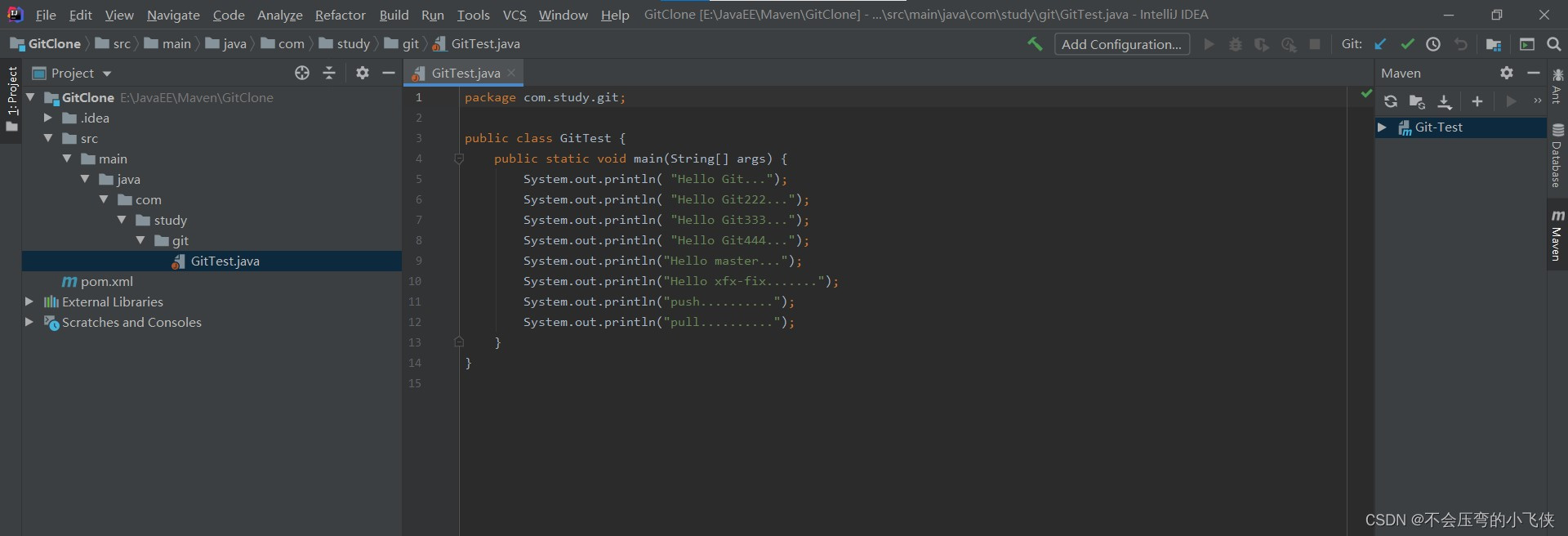Click the "push.........." println line

pos(658,301)
